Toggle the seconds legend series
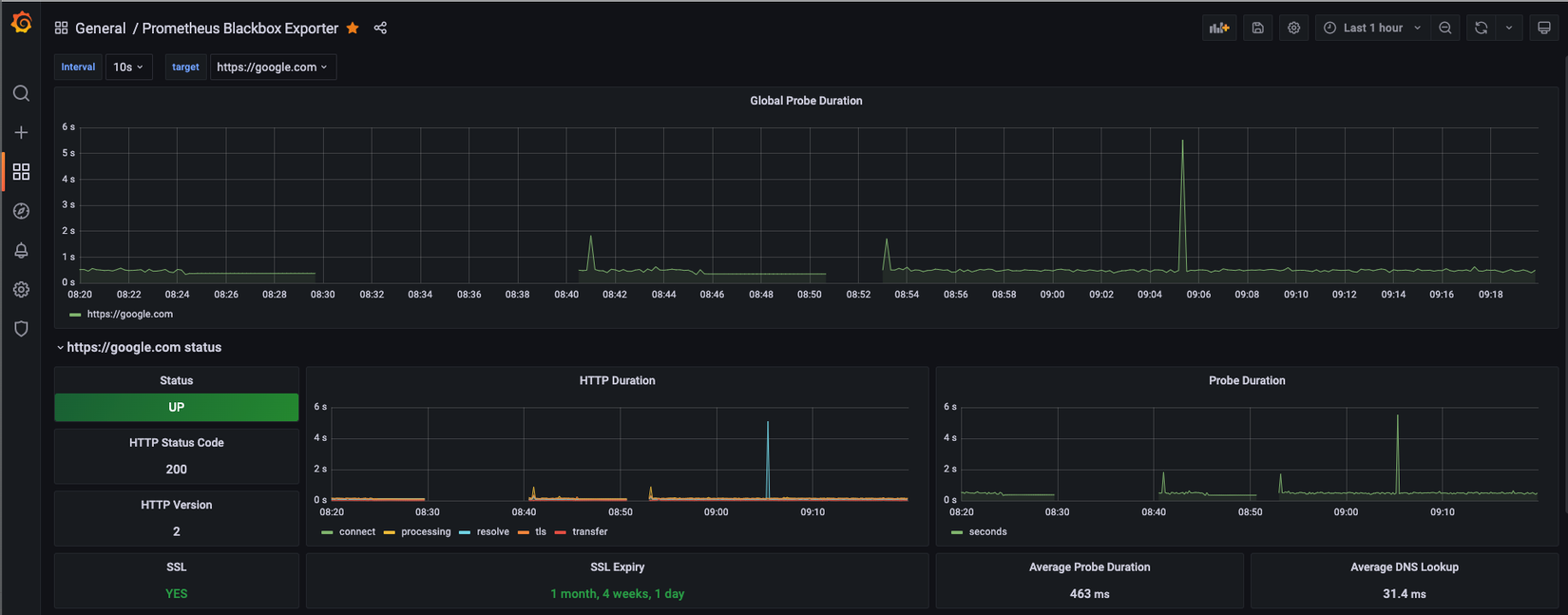Screen dimensions: 1568x615 tap(988, 531)
